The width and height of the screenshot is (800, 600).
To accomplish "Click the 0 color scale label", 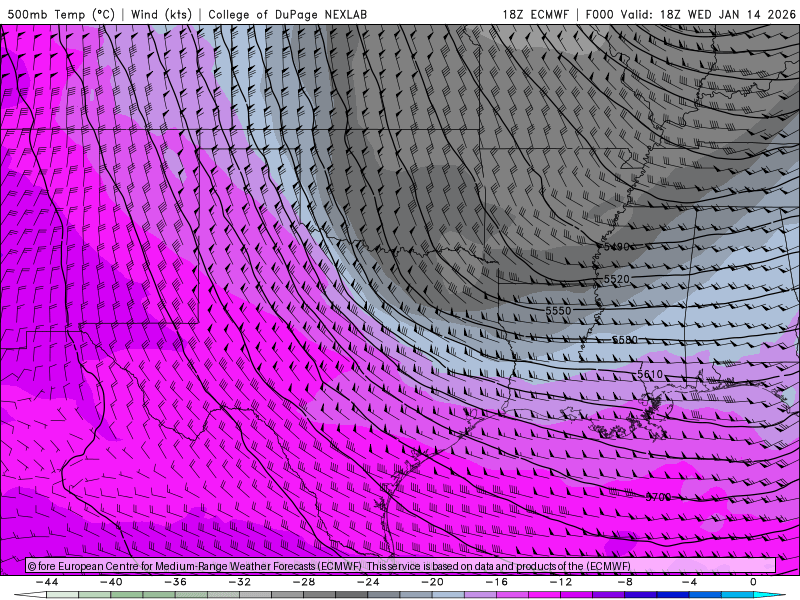I will 754,582.
